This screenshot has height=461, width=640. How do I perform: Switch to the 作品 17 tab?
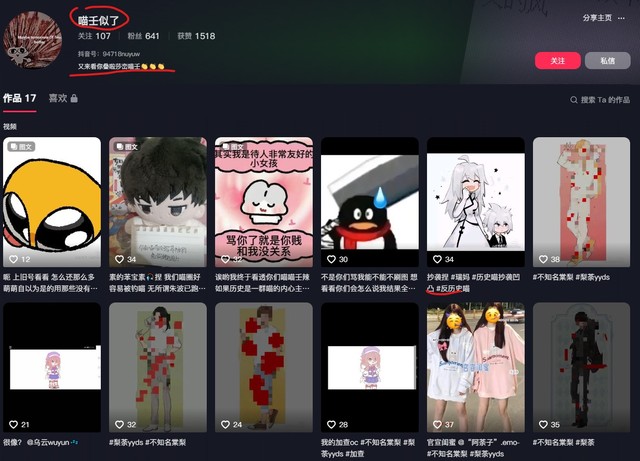[x=20, y=98]
